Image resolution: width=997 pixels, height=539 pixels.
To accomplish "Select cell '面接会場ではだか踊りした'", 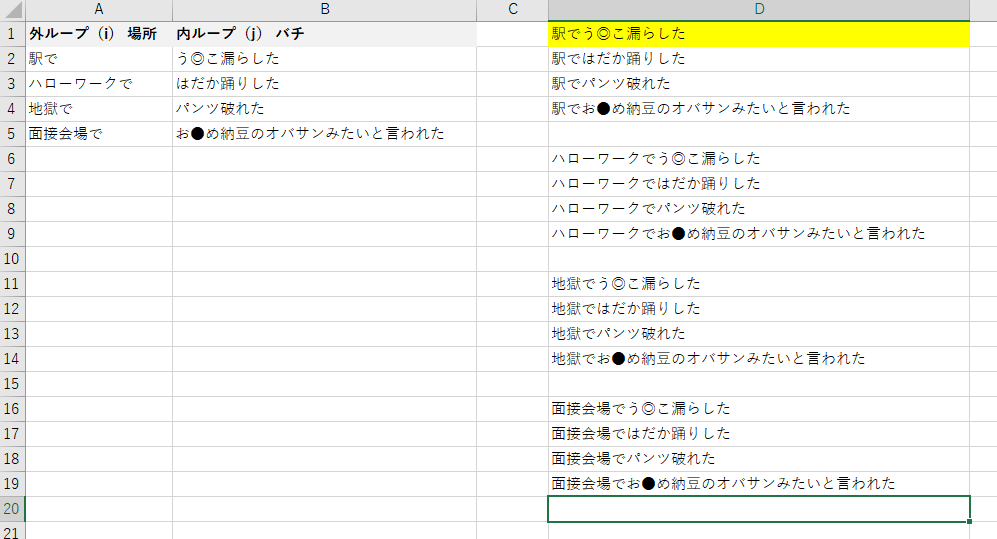I will point(759,433).
